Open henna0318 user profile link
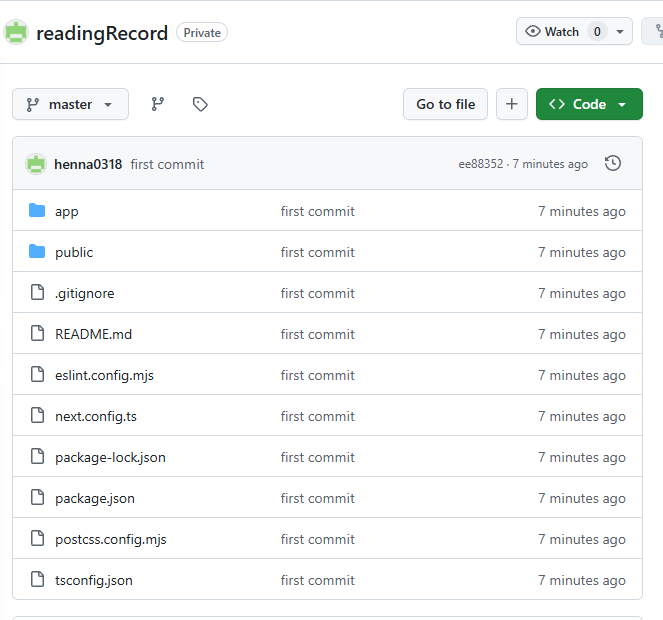 tap(88, 164)
